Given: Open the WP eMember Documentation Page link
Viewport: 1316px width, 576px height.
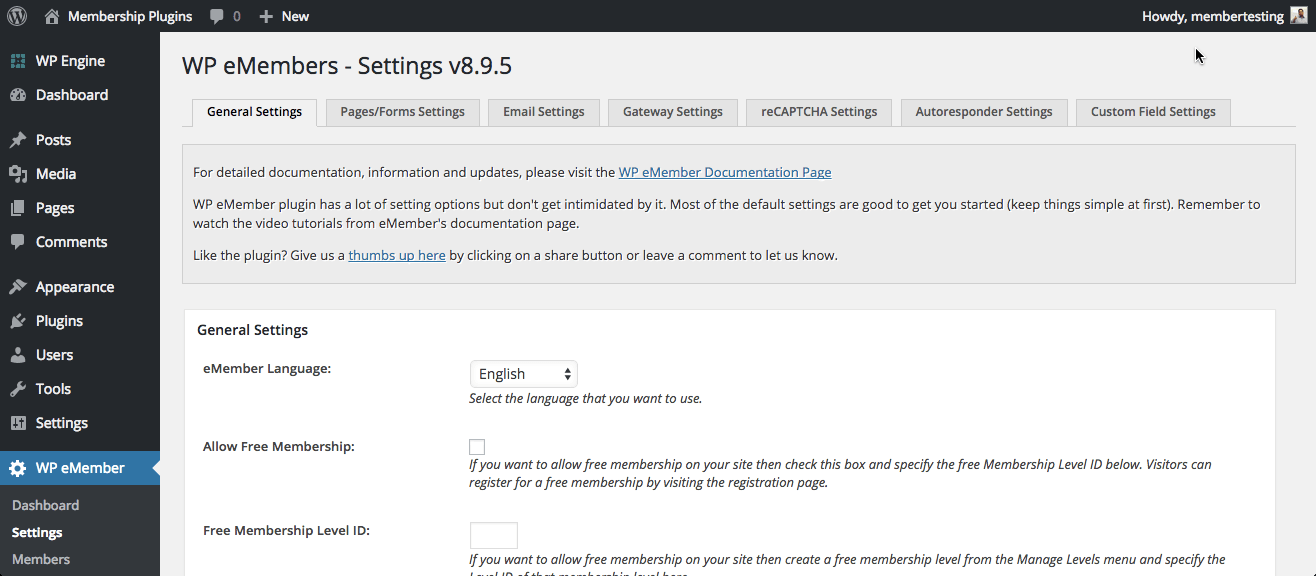Looking at the screenshot, I should point(724,172).
